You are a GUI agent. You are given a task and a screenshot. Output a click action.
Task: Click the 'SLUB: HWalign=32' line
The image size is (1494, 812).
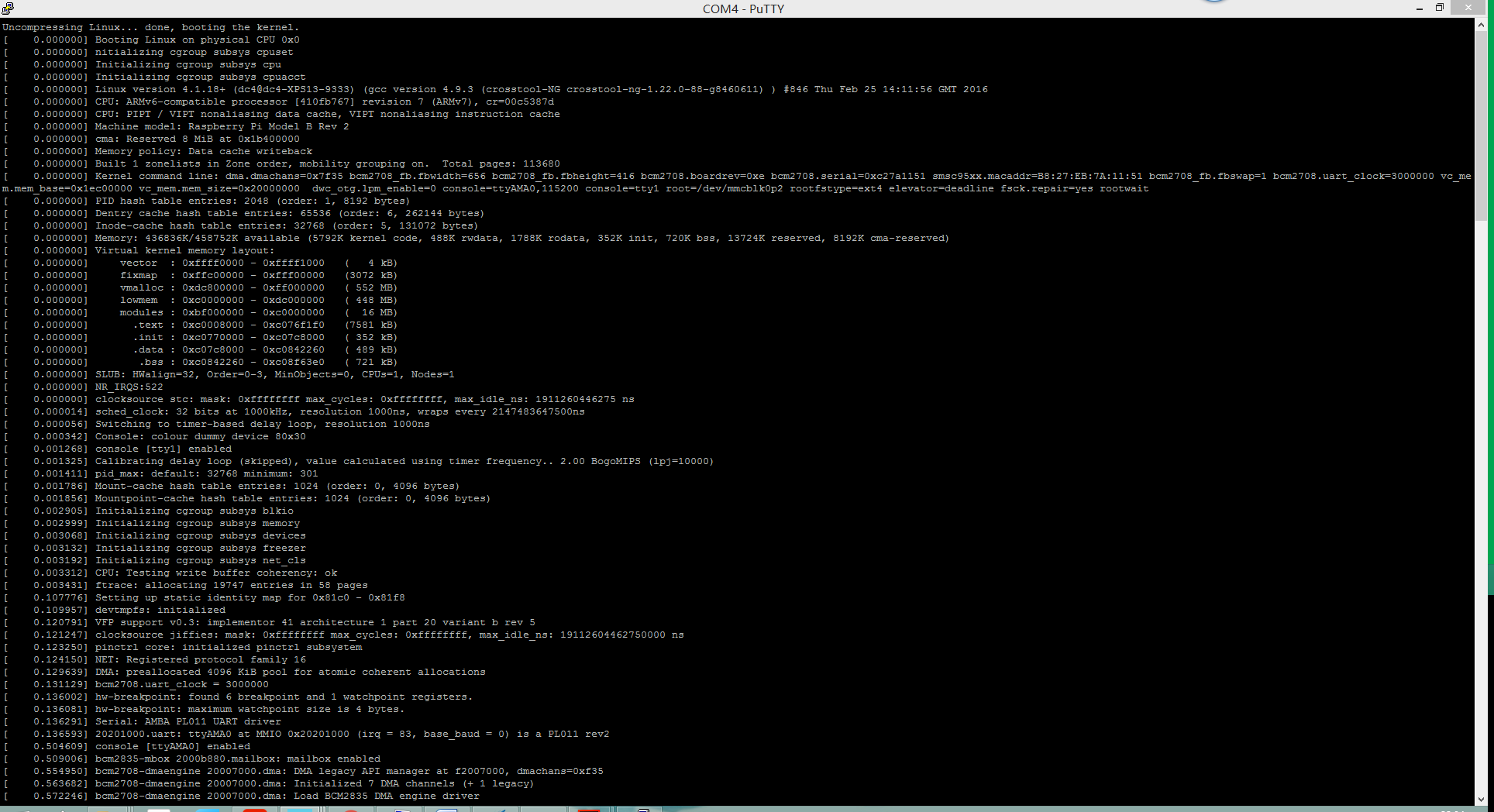point(274,374)
